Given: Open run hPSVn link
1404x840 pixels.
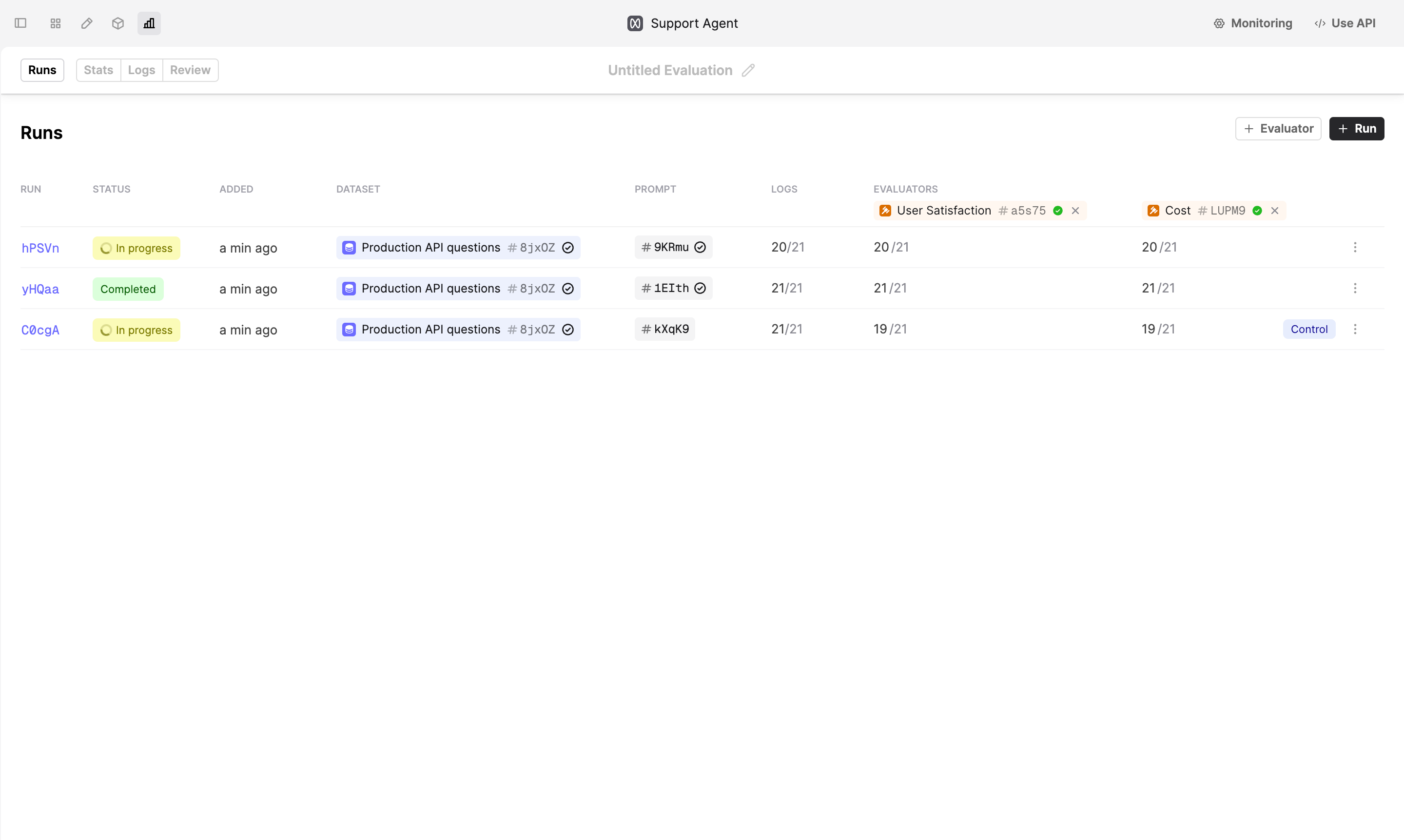Looking at the screenshot, I should click(40, 248).
